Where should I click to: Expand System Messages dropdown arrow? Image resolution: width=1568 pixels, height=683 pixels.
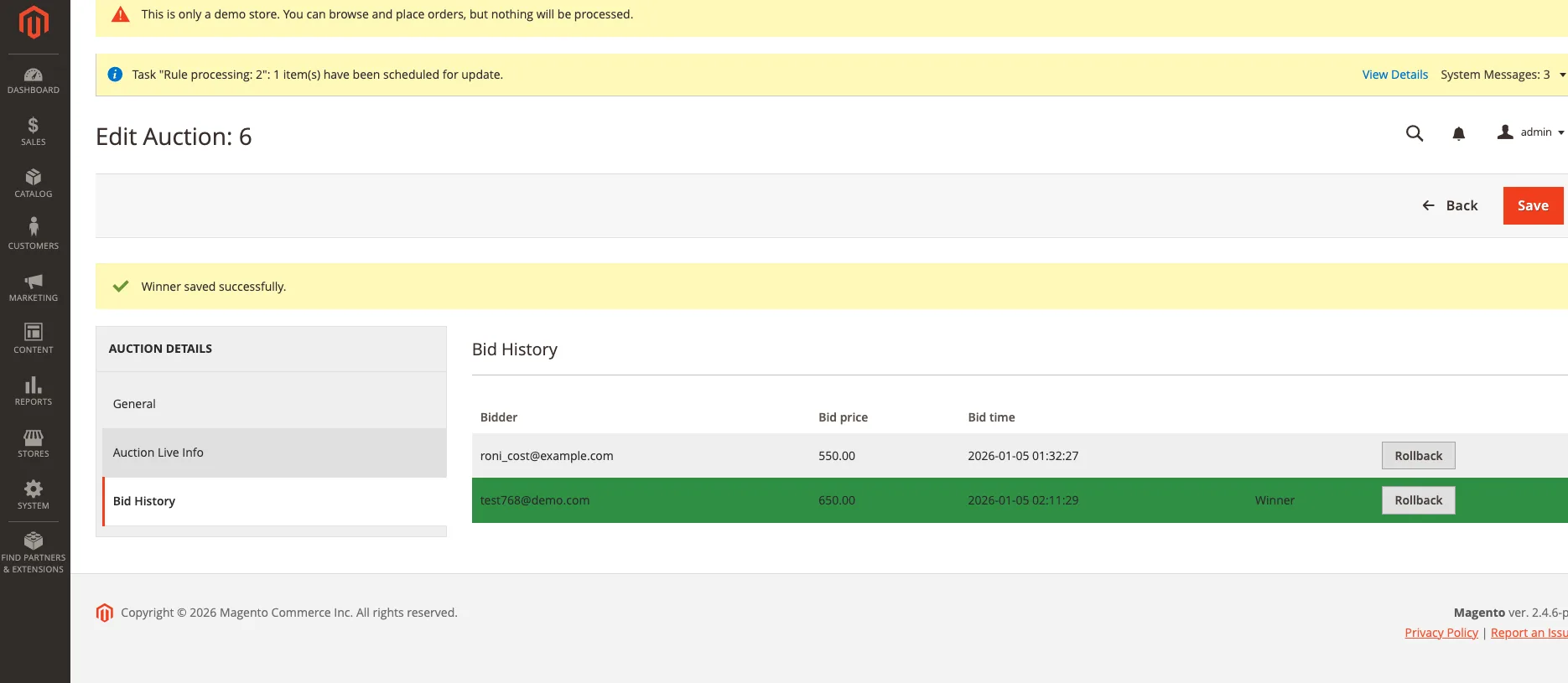(1562, 75)
